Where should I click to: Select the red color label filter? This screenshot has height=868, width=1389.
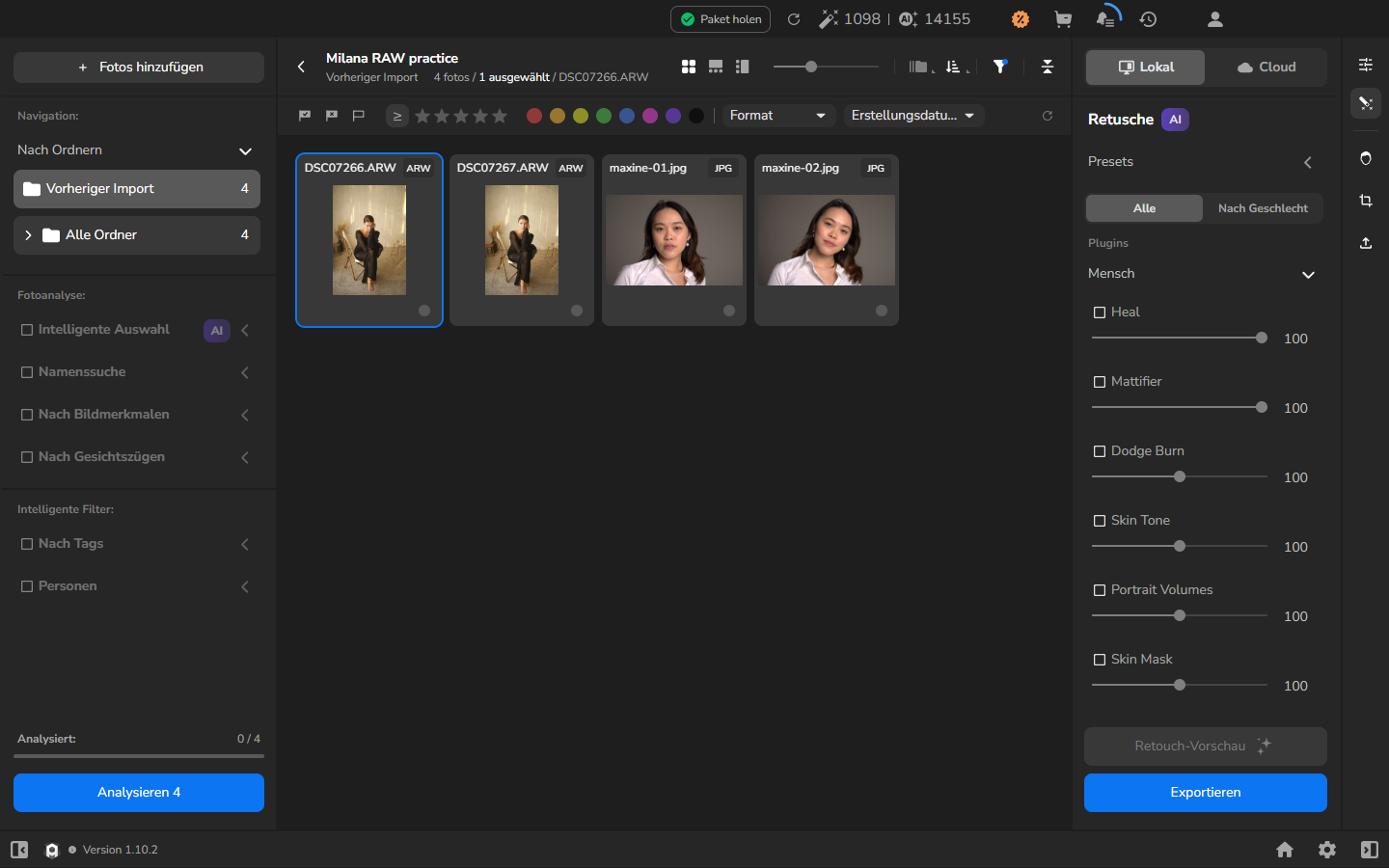pyautogui.click(x=534, y=116)
